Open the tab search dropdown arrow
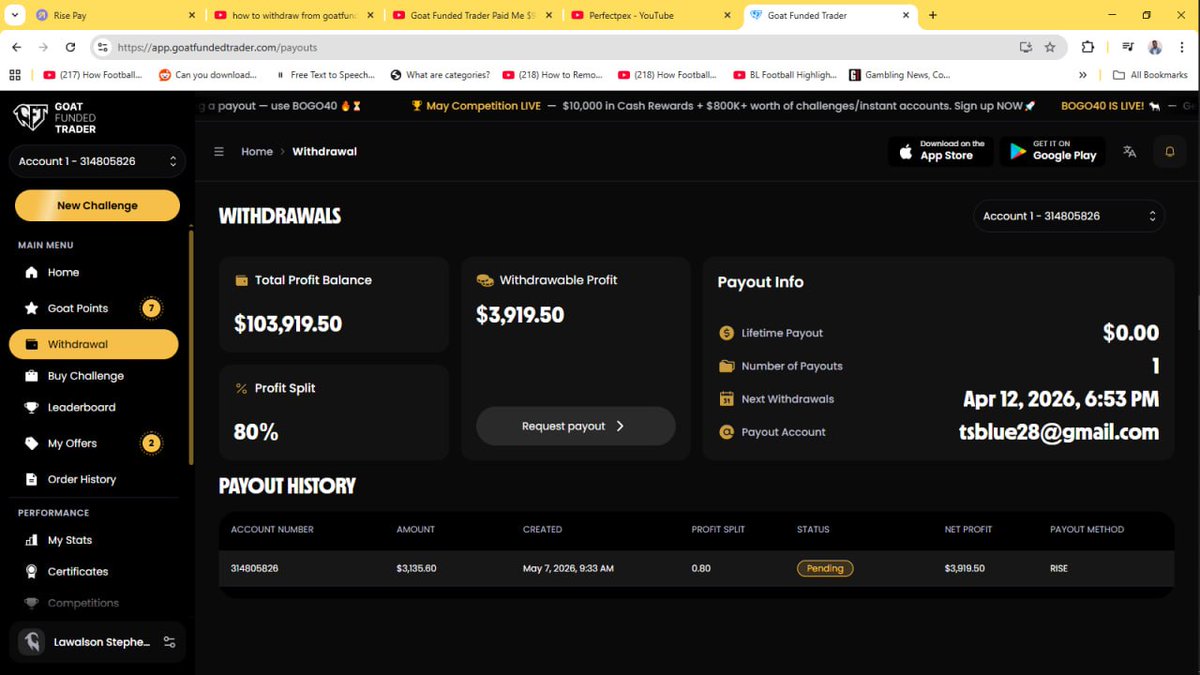Image resolution: width=1200 pixels, height=675 pixels. pyautogui.click(x=14, y=15)
